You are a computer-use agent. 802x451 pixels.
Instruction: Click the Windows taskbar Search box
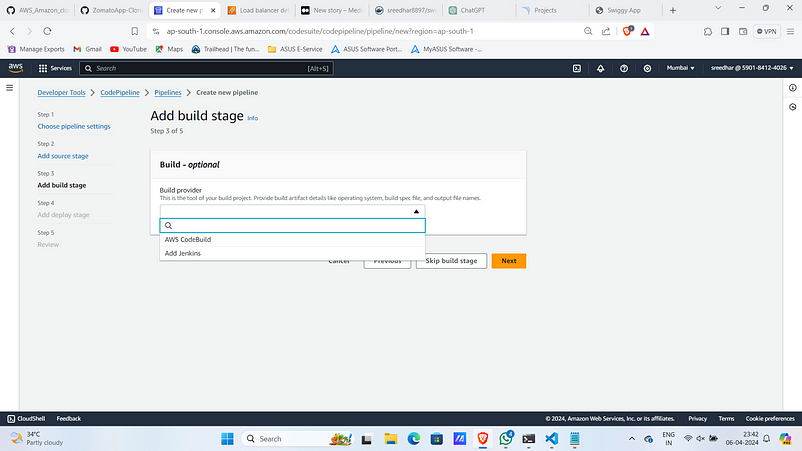coord(297,439)
